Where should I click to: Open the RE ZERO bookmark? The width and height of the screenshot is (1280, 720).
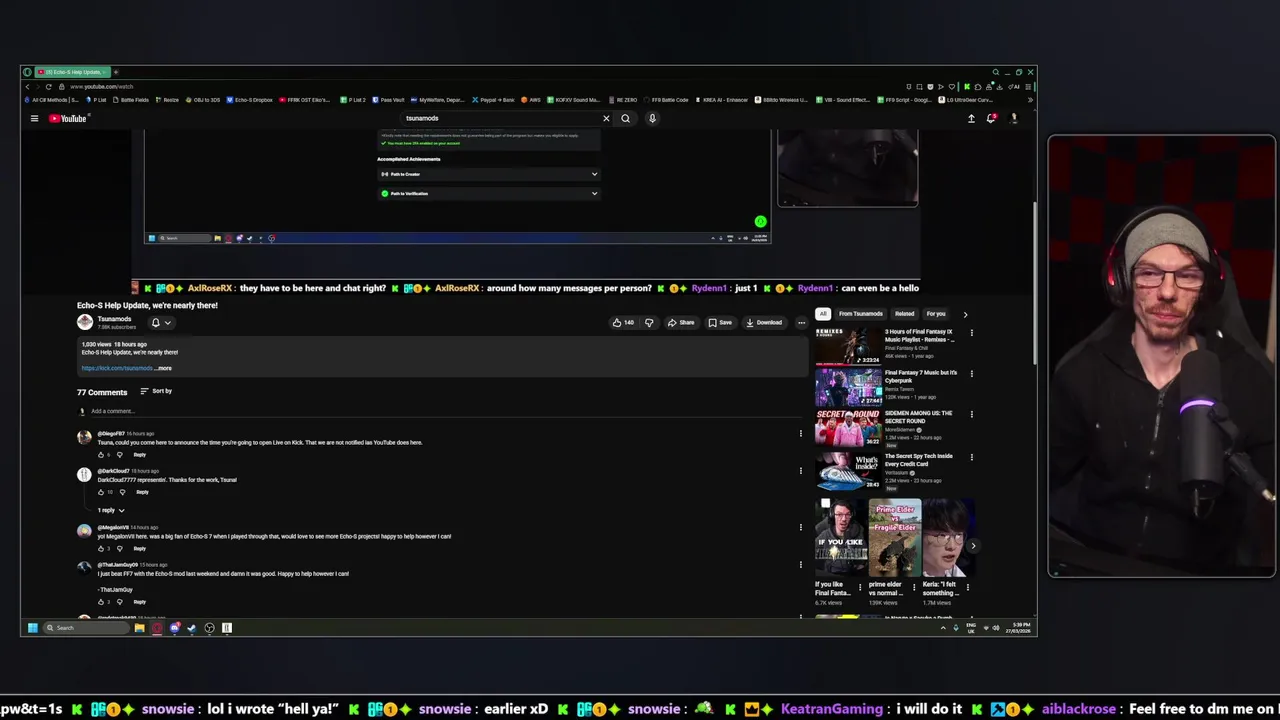point(622,100)
